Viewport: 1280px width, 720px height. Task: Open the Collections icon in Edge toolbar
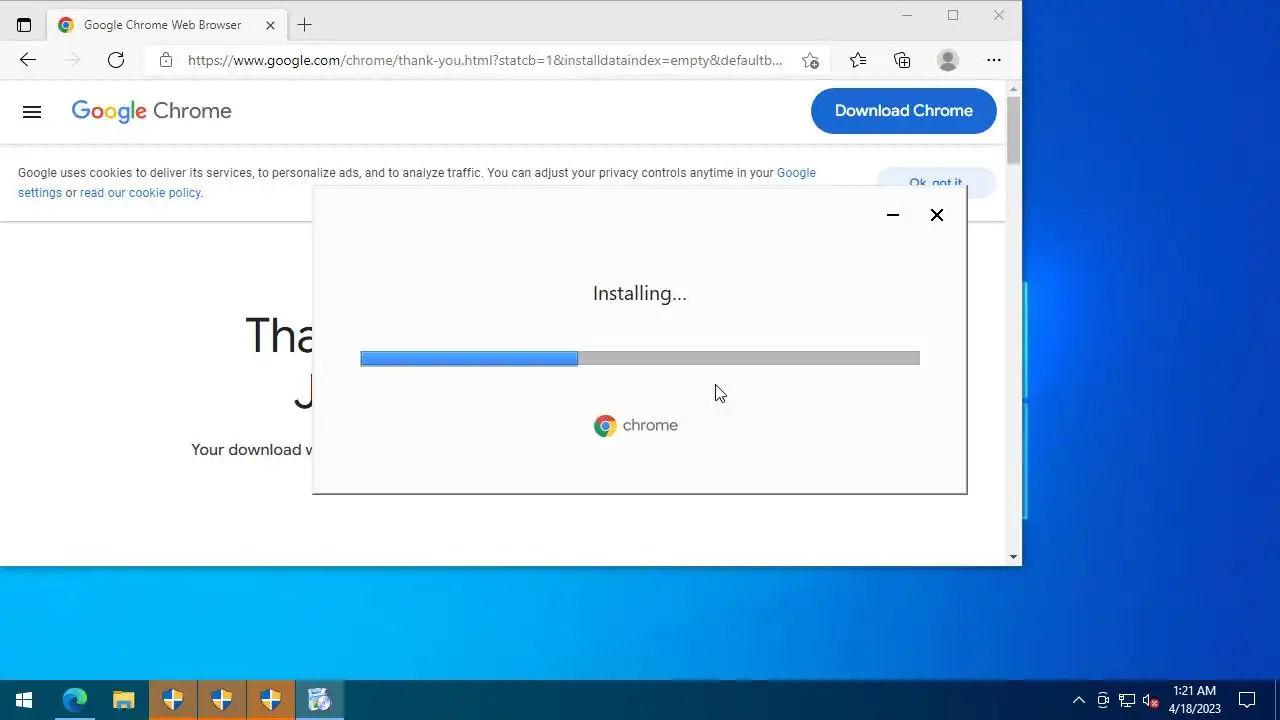tap(902, 60)
